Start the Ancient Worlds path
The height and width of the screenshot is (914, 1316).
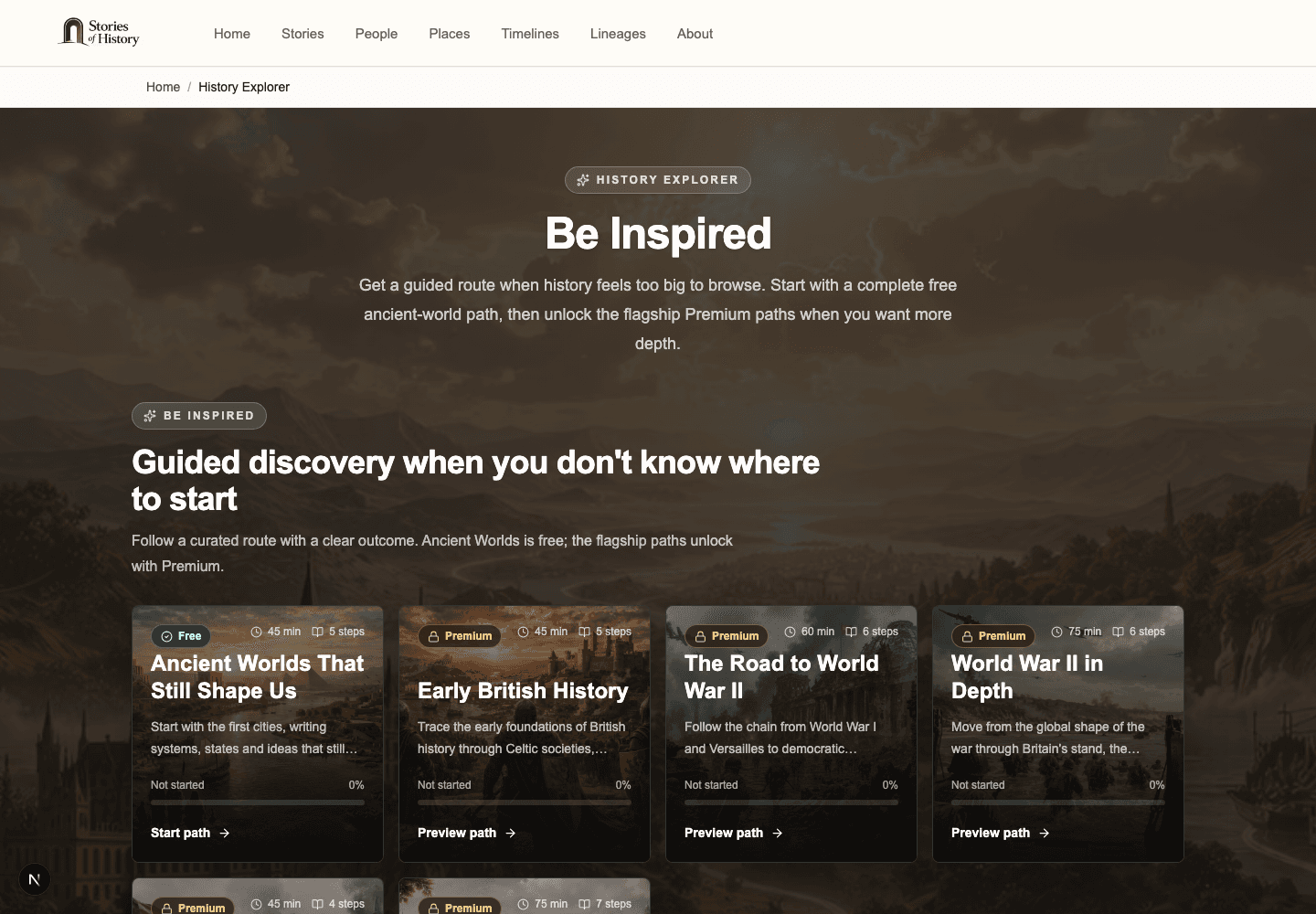(190, 833)
